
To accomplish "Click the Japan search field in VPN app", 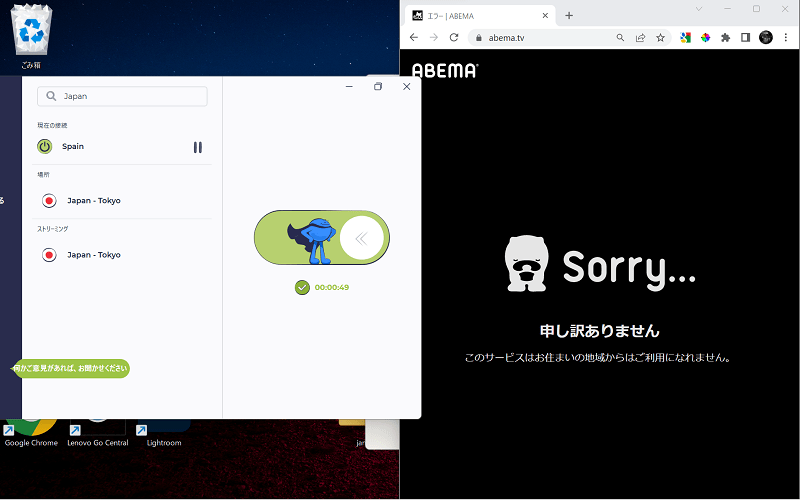I will click(x=122, y=96).
